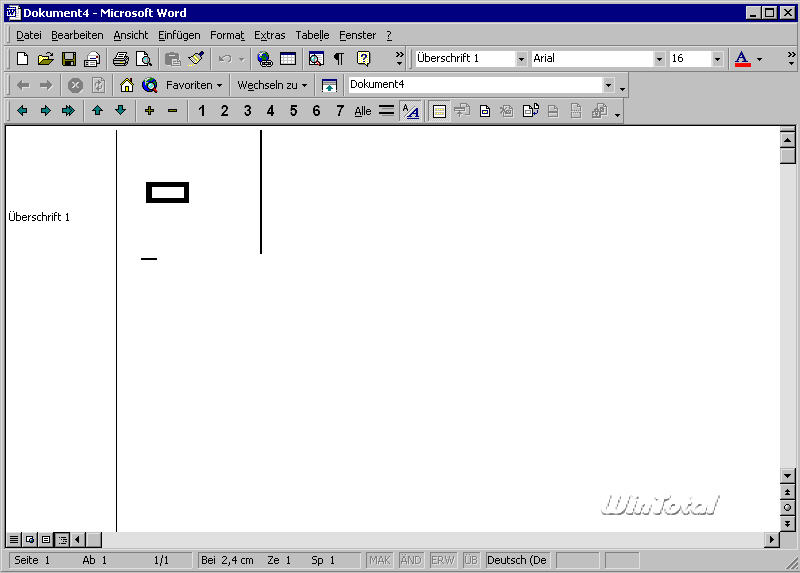This screenshot has width=800, height=573.
Task: Toggle paragraph marks with the ¶ button
Action: [339, 59]
